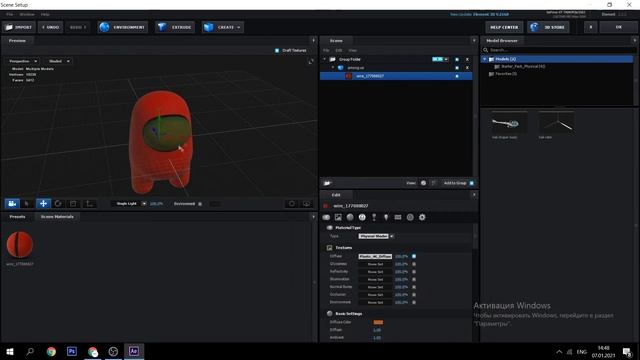Click the red material thumbnail in Scene Materials

pyautogui.click(x=20, y=244)
